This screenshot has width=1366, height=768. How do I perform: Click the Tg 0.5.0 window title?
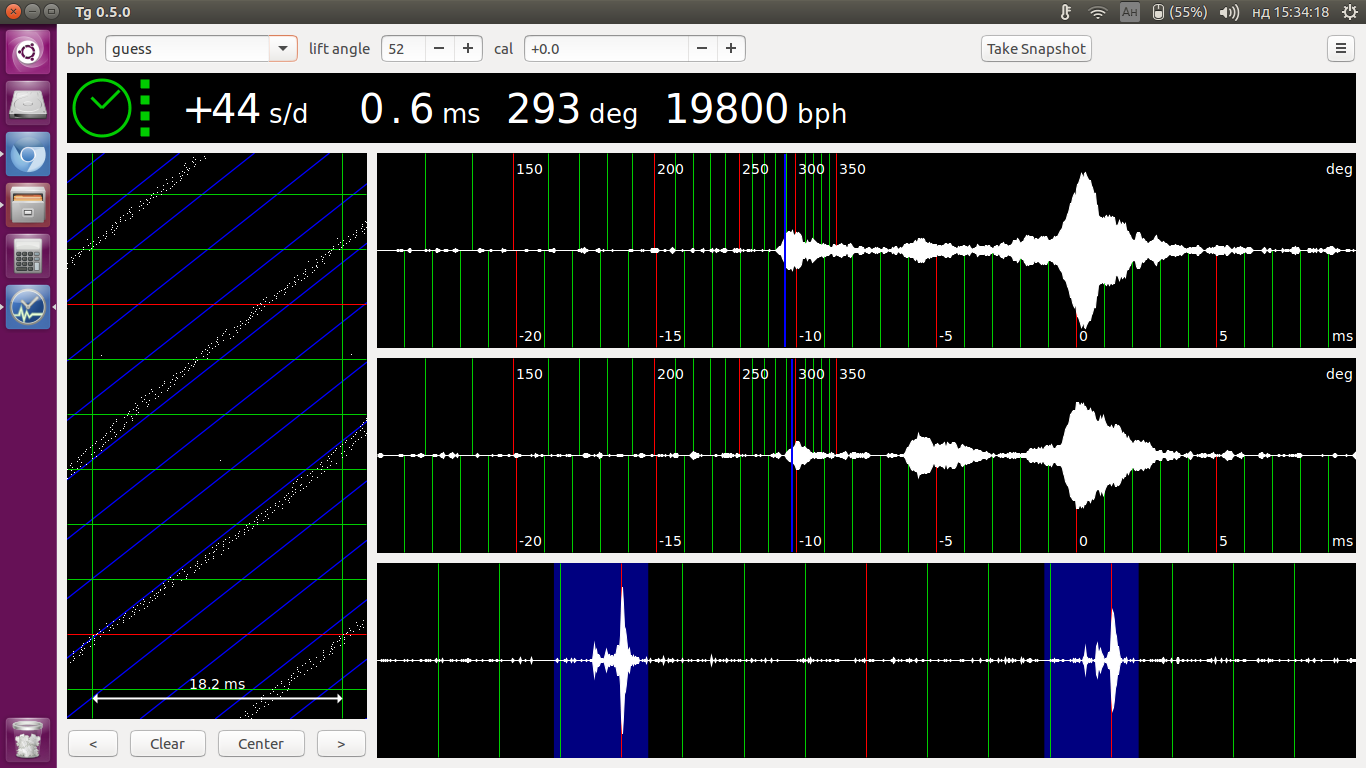click(103, 12)
